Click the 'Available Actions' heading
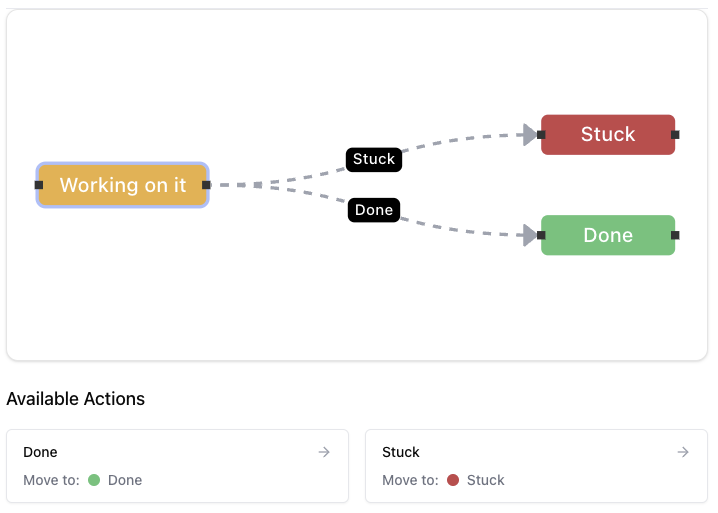 pos(76,399)
